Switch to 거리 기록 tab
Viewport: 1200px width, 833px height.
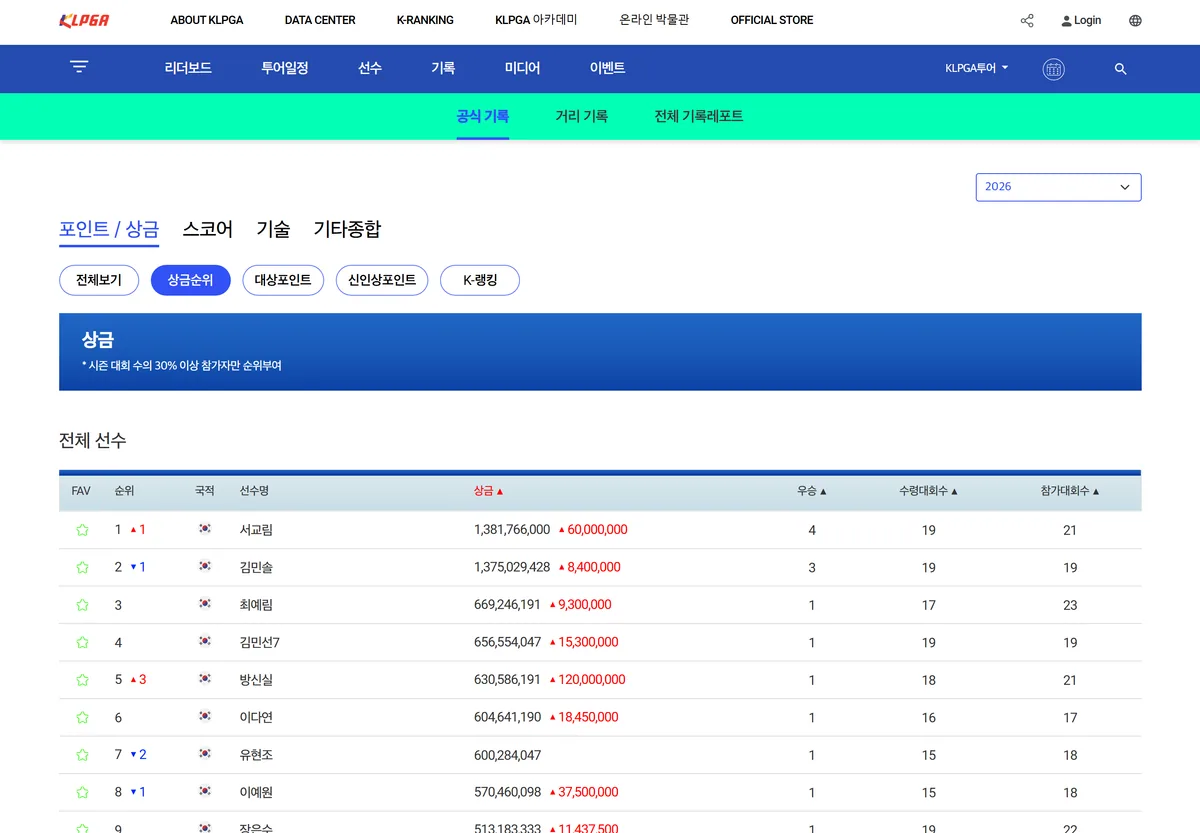coord(581,116)
